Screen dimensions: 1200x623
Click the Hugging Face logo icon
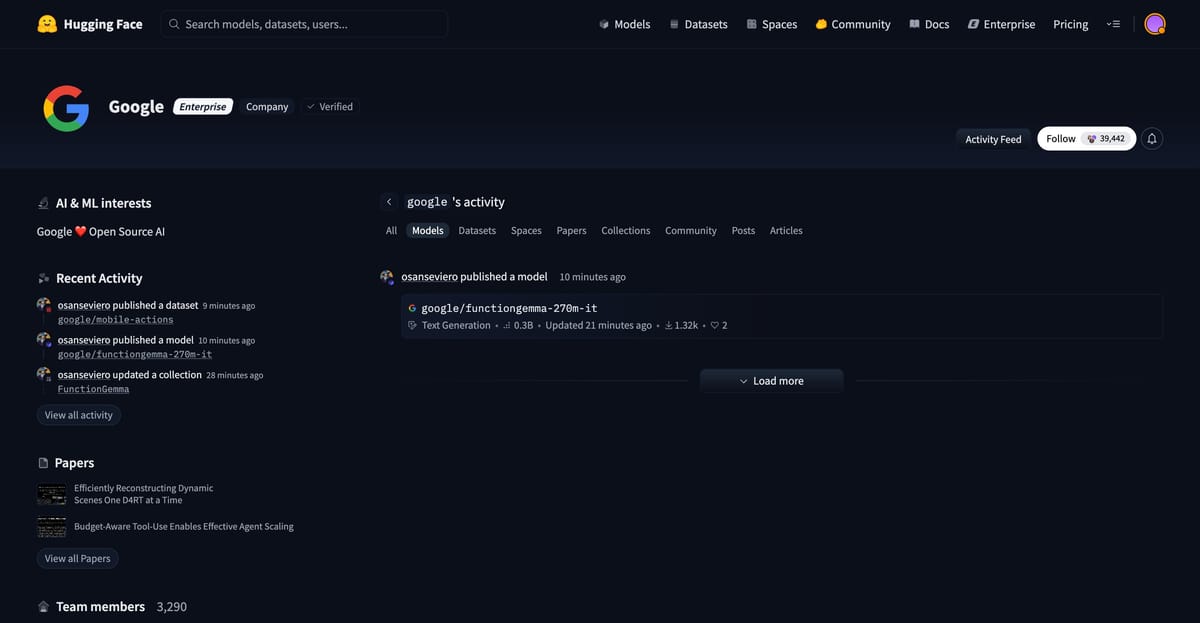[46, 24]
